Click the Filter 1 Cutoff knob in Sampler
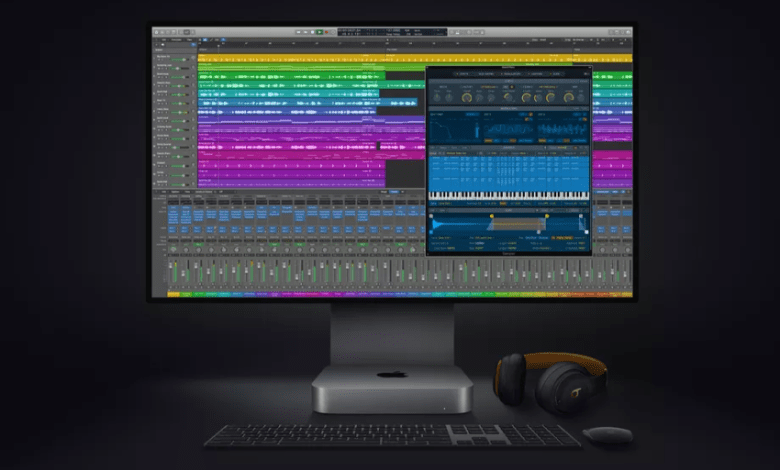 tap(467, 97)
